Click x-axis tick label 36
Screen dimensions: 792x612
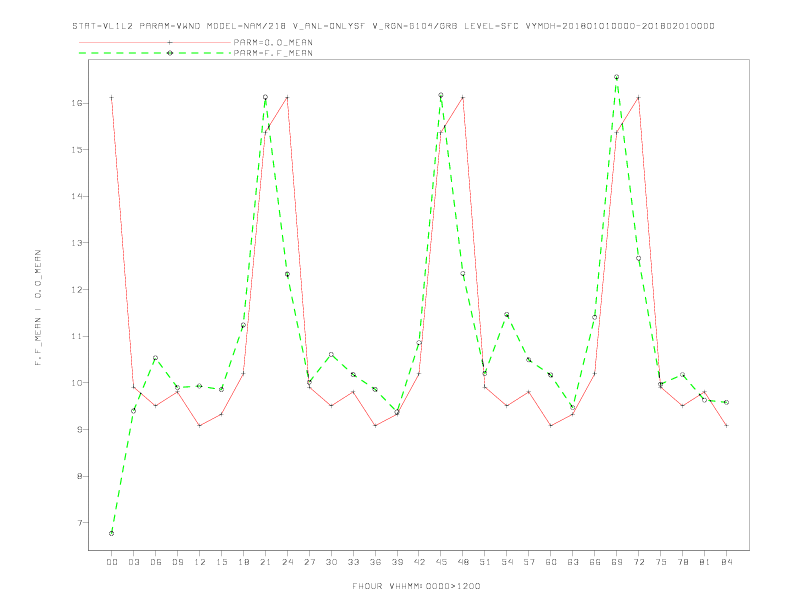pyautogui.click(x=375, y=562)
